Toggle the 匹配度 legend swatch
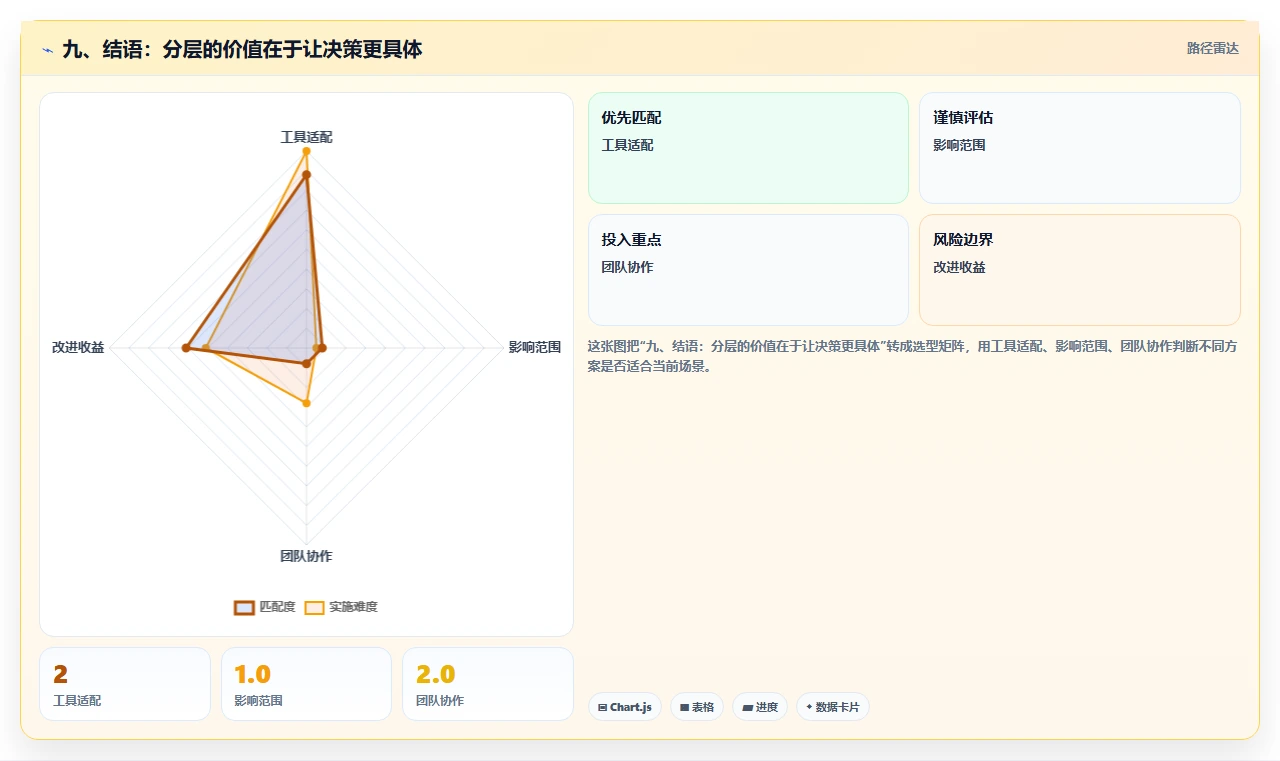 pyautogui.click(x=244, y=607)
